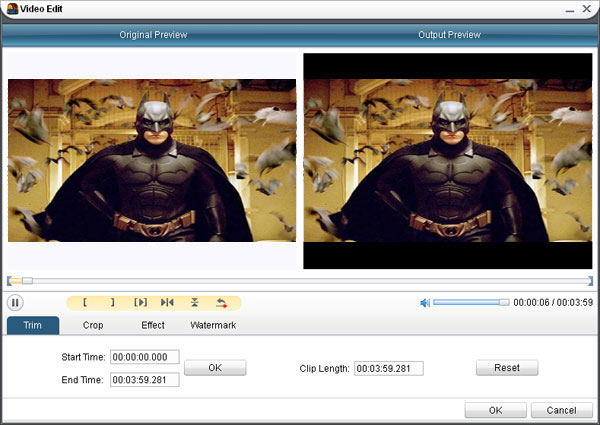Close the Video Edit window
Viewport: 600px width, 425px height.
587,8
